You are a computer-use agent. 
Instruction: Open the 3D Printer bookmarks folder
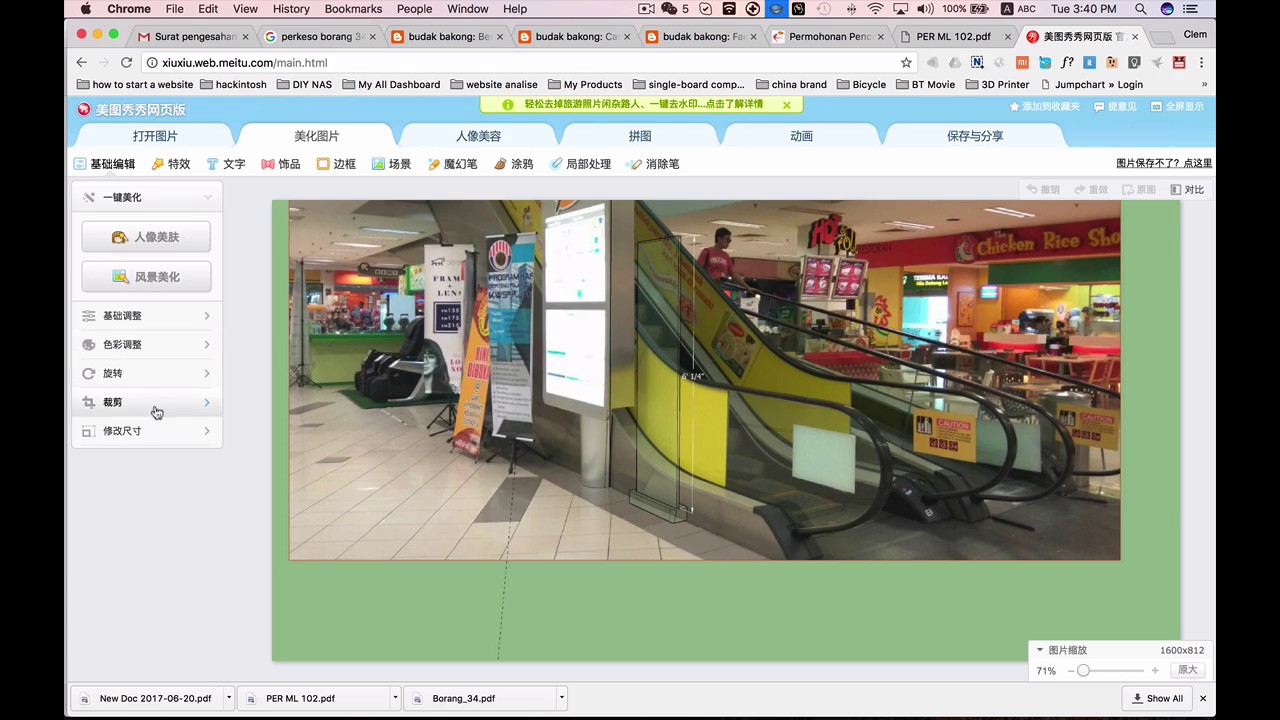point(997,85)
